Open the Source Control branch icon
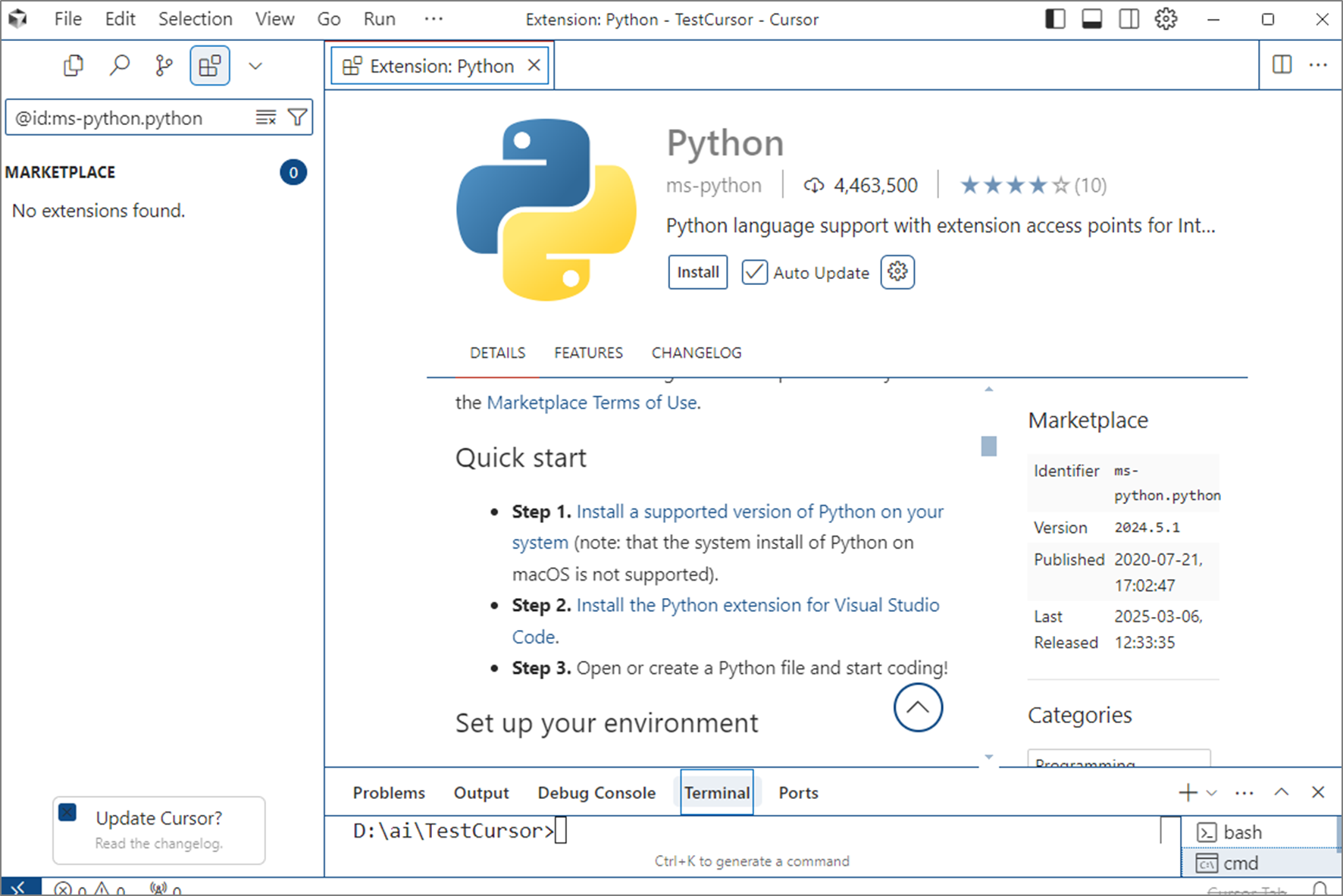The height and width of the screenshot is (896, 1343). click(164, 66)
